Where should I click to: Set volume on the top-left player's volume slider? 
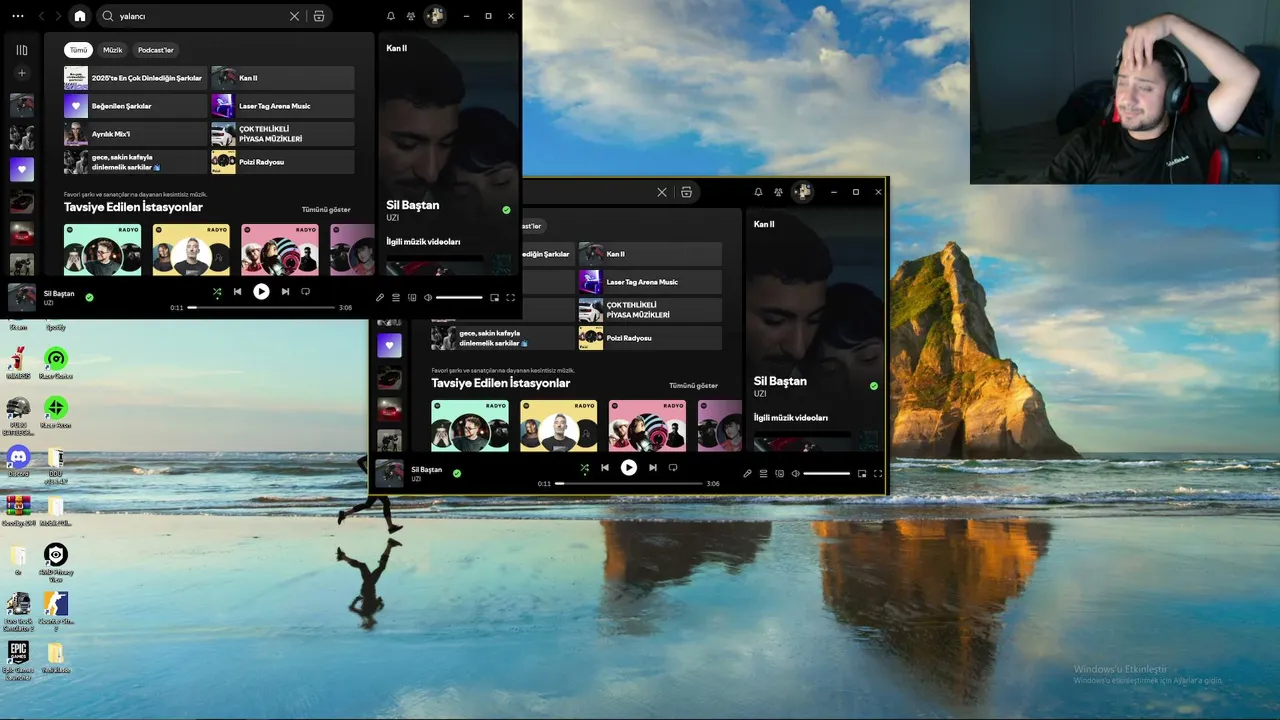[x=459, y=297]
